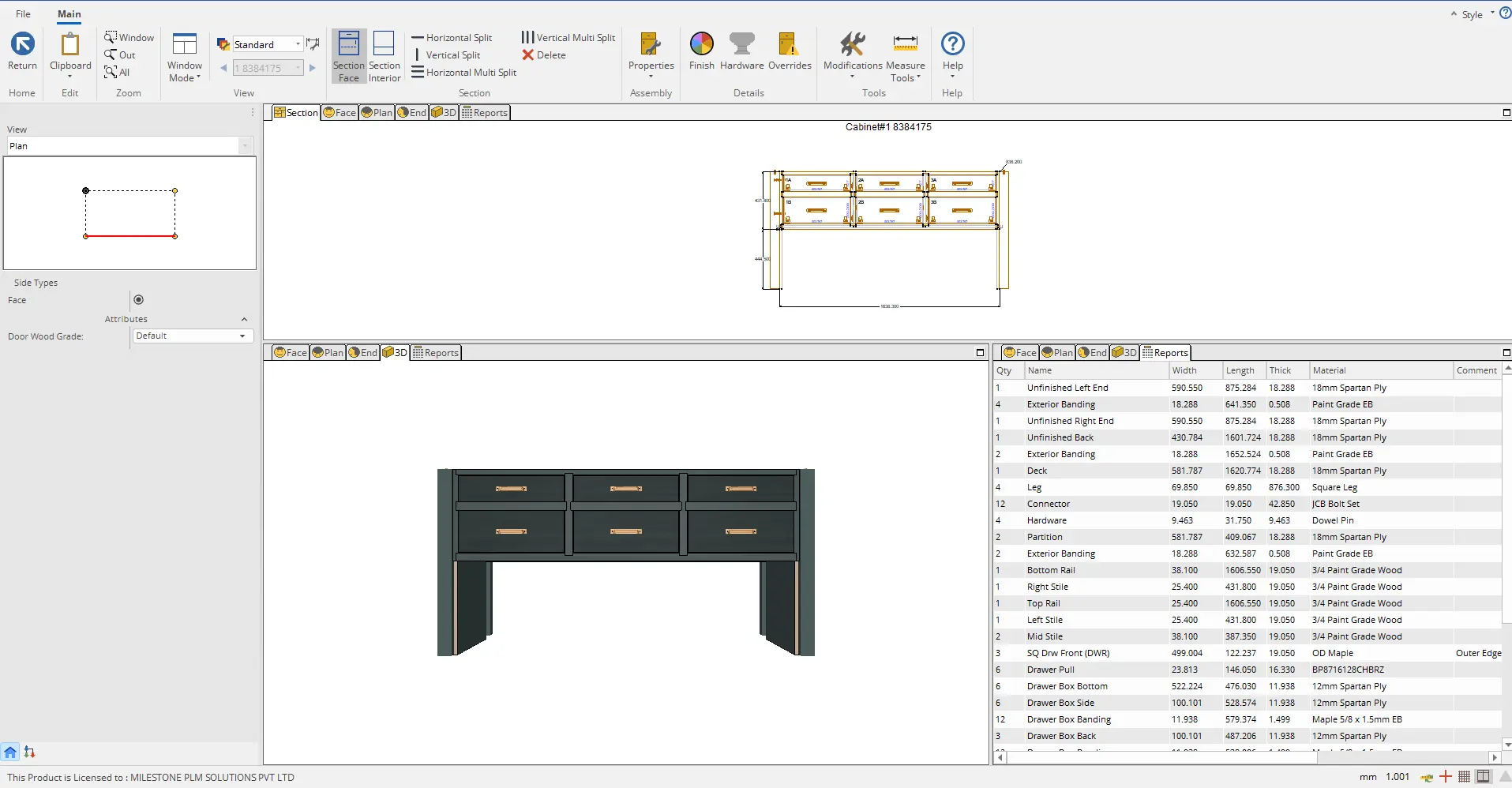Screen dimensions: 1512x788
Task: Open the Clipboard tool
Action: 70,54
